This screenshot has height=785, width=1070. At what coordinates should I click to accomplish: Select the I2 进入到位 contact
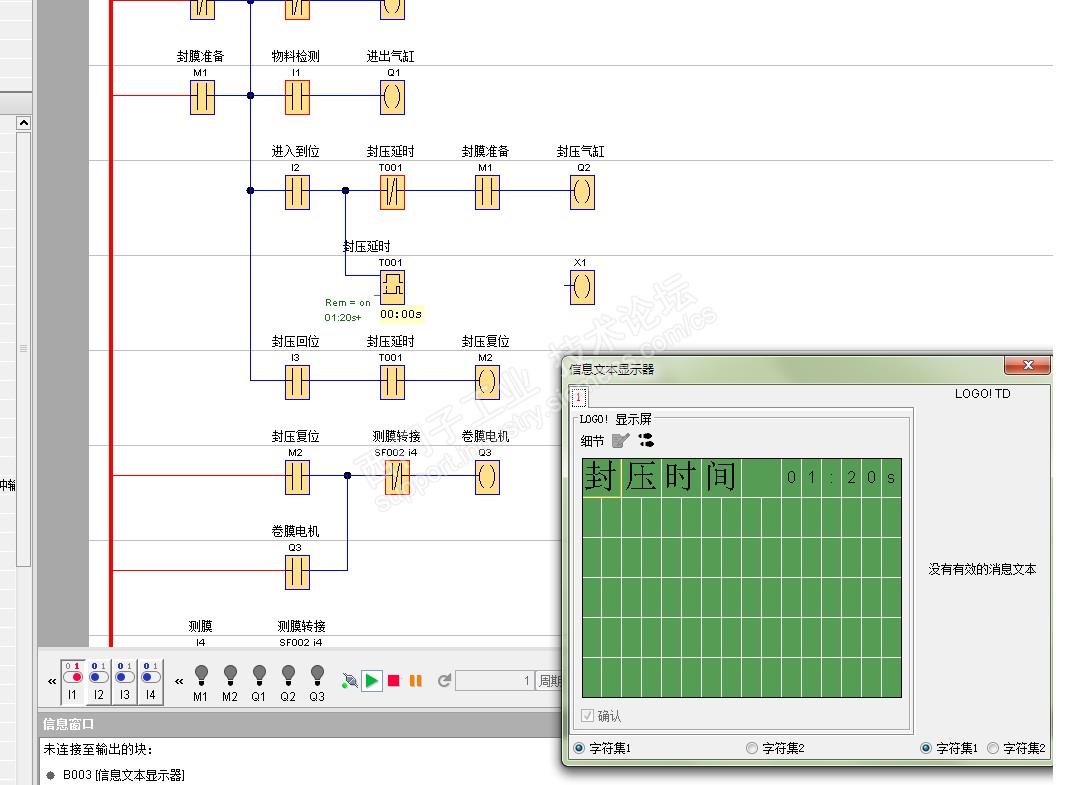coord(297,192)
